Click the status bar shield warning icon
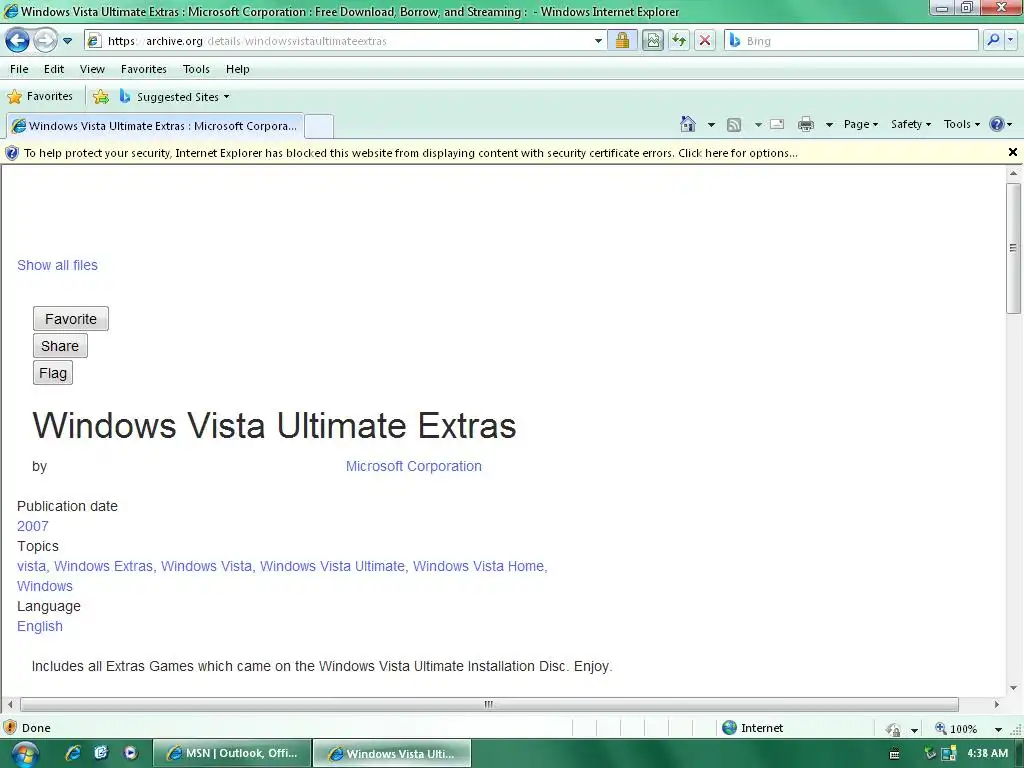 click(x=10, y=728)
